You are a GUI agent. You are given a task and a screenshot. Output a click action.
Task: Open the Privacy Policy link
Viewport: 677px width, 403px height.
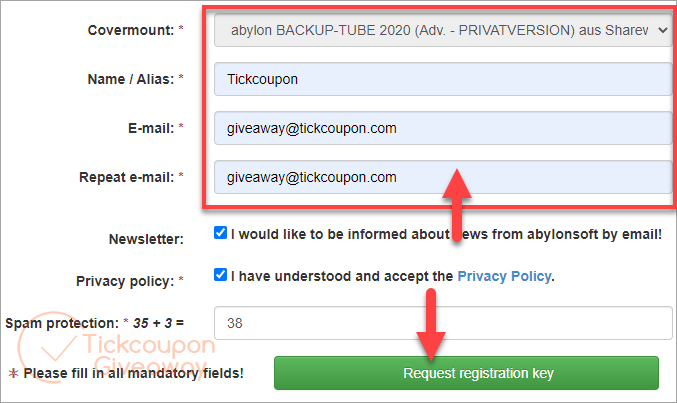(x=504, y=276)
